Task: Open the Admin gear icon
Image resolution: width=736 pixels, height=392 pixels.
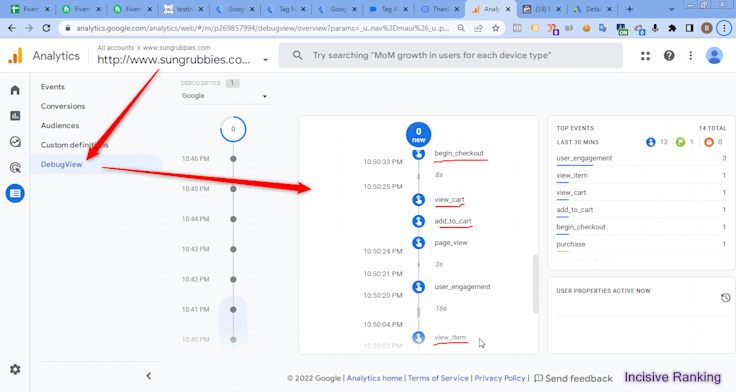Action: click(15, 369)
